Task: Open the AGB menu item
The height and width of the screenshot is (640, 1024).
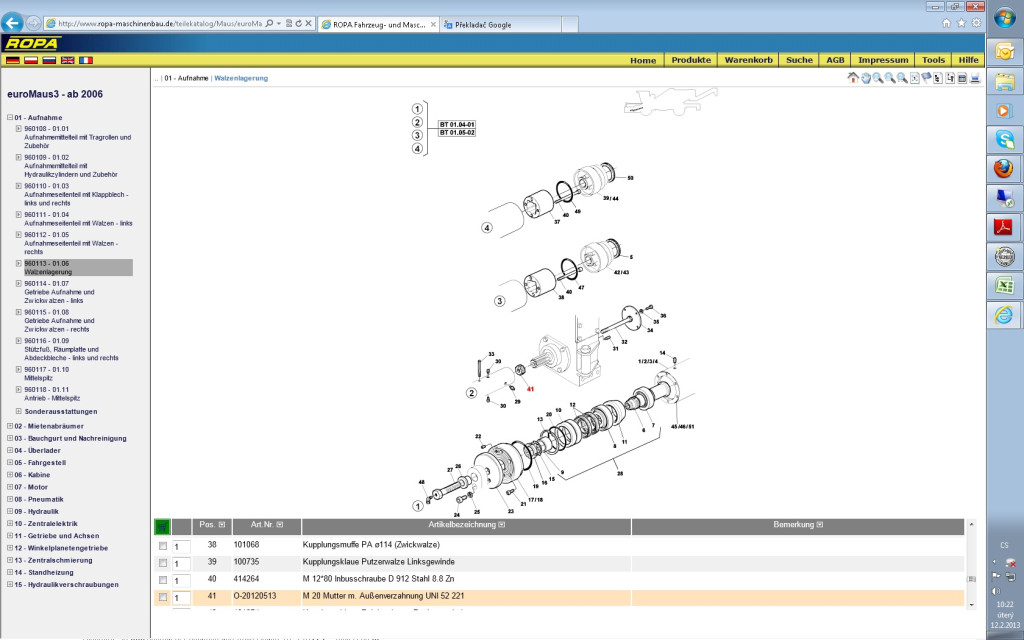Action: pyautogui.click(x=835, y=60)
